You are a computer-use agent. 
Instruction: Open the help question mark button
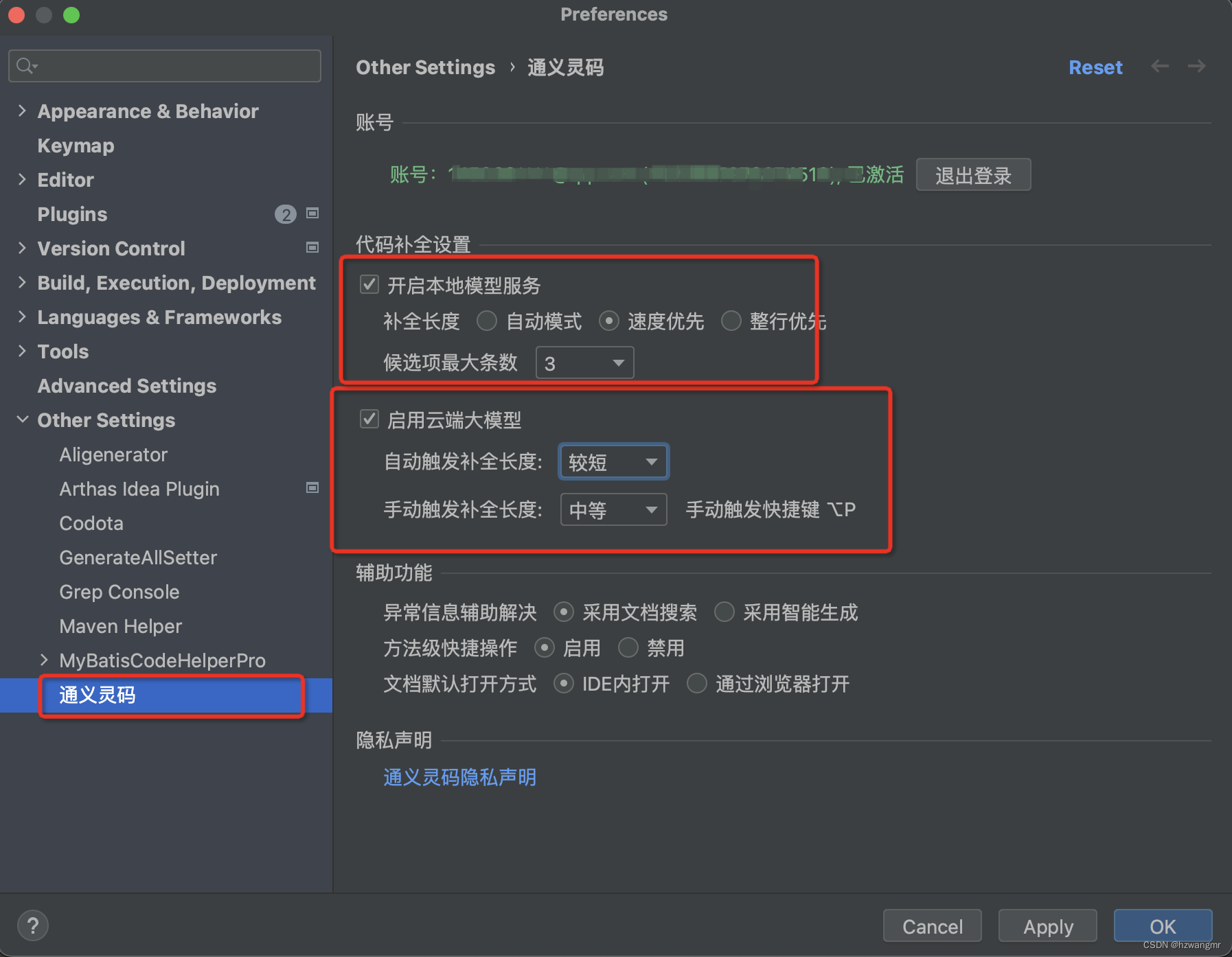pyautogui.click(x=32, y=925)
